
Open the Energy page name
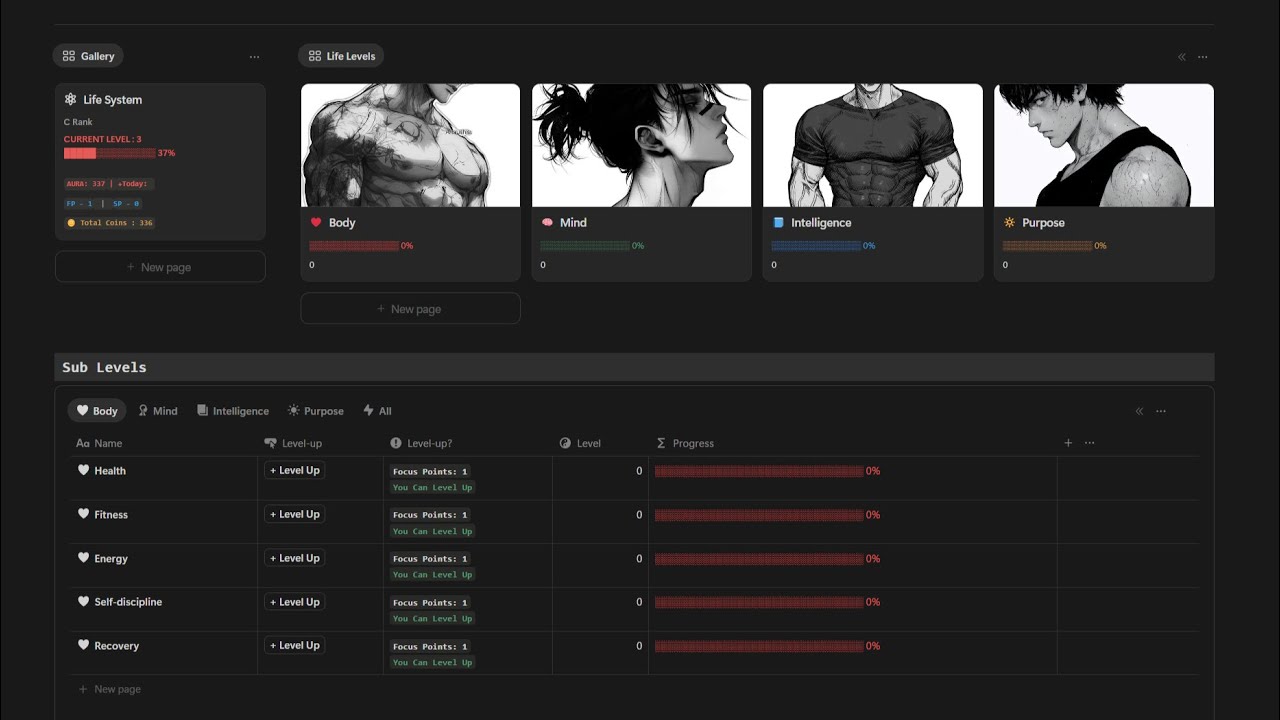(111, 559)
